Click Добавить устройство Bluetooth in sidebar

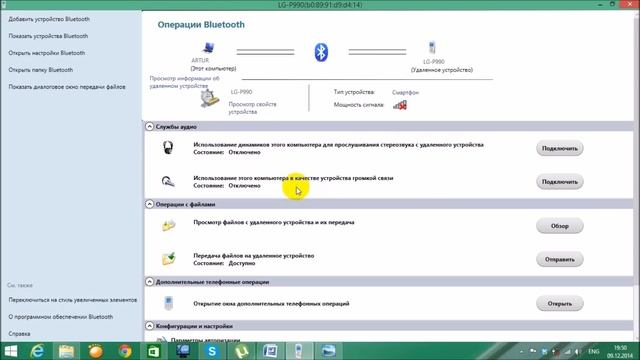(49, 19)
